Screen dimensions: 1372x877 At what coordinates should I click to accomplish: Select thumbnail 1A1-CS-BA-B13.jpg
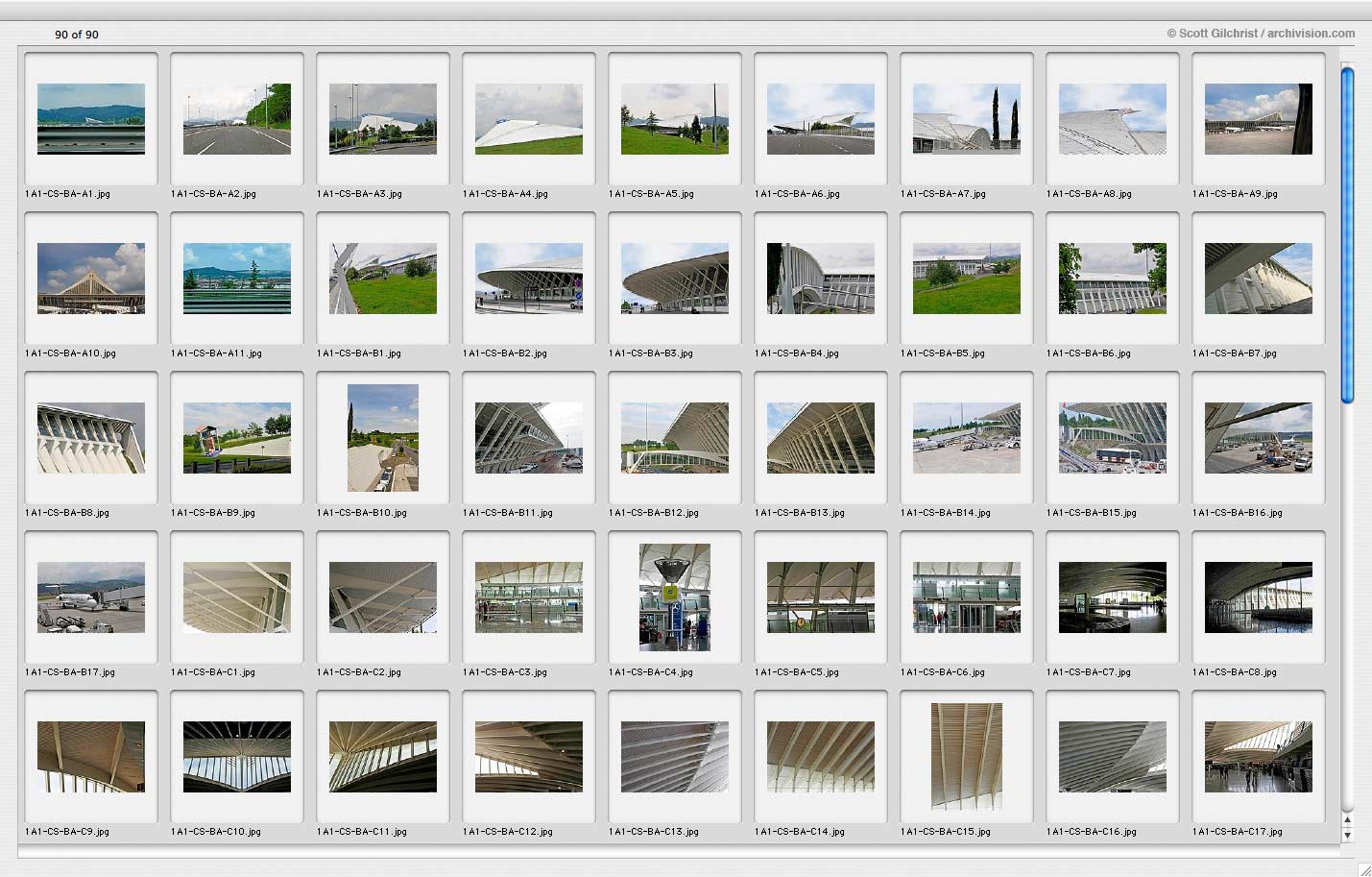(821, 438)
